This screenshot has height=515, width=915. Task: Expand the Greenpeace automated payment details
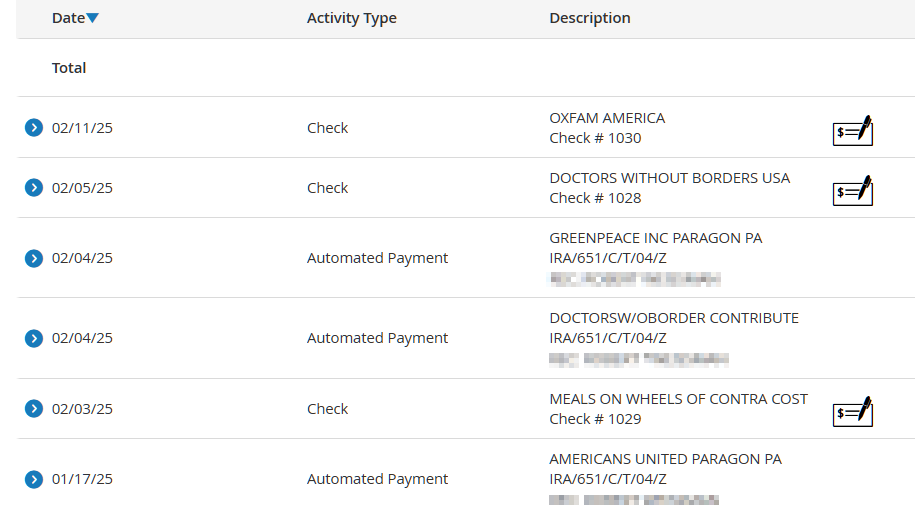pos(34,258)
